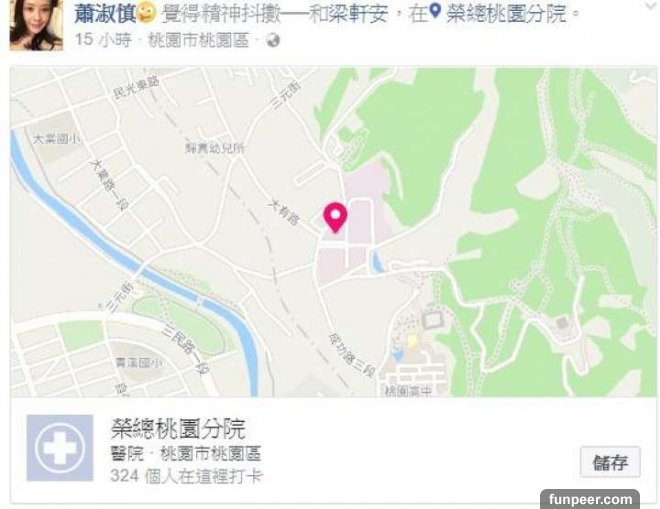660x509 pixels.
Task: Click 桃園高中 label on the map
Action: click(x=408, y=391)
